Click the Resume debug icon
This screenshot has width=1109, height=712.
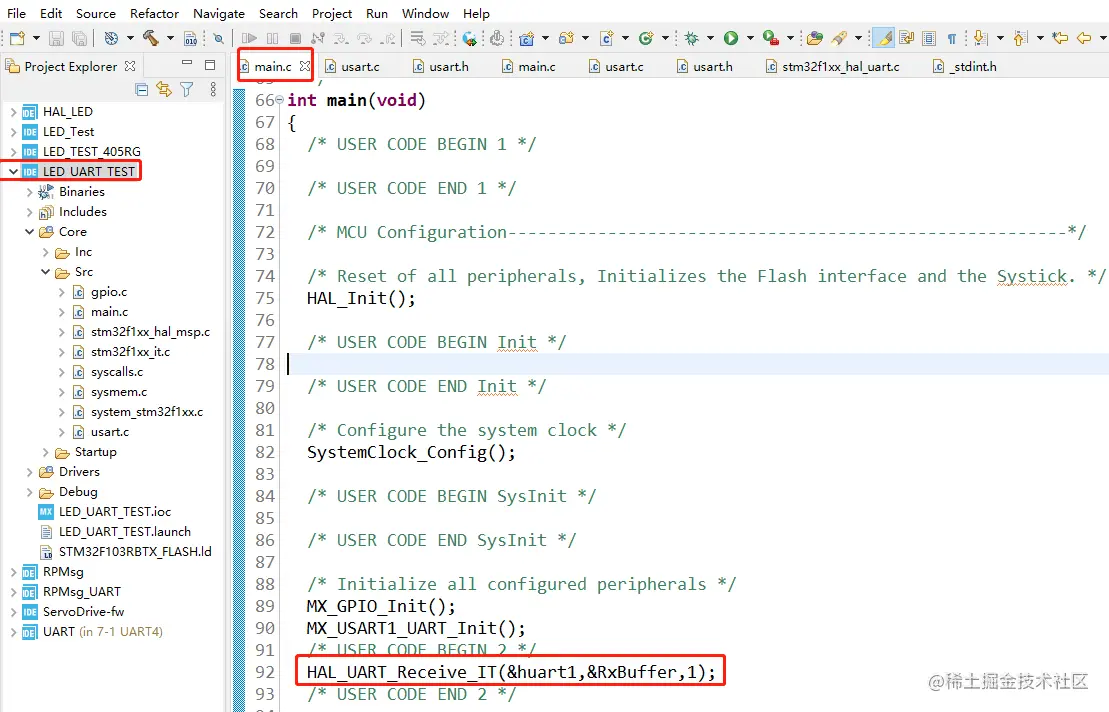click(249, 38)
